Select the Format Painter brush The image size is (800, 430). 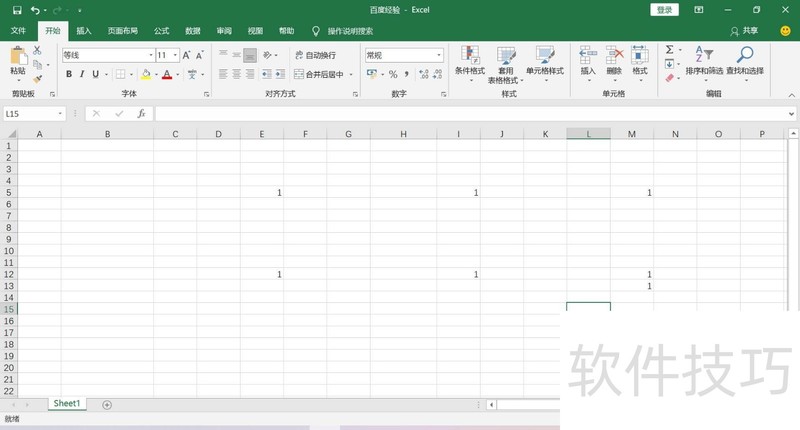38,78
